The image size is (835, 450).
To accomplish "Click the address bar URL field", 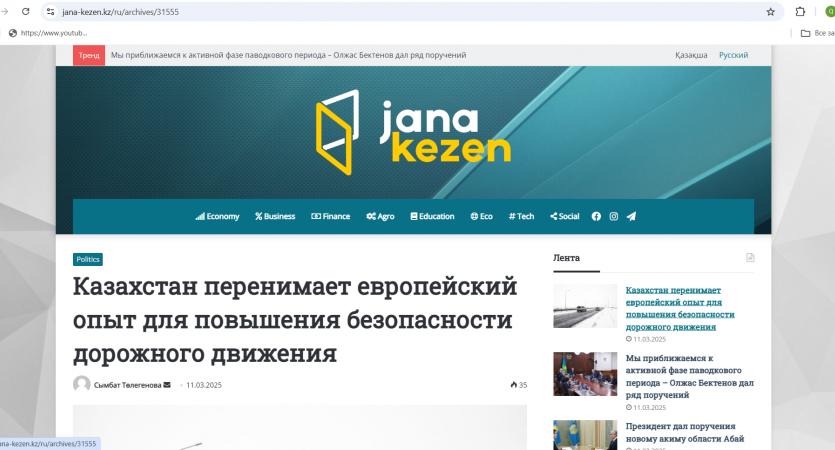I will tap(410, 12).
